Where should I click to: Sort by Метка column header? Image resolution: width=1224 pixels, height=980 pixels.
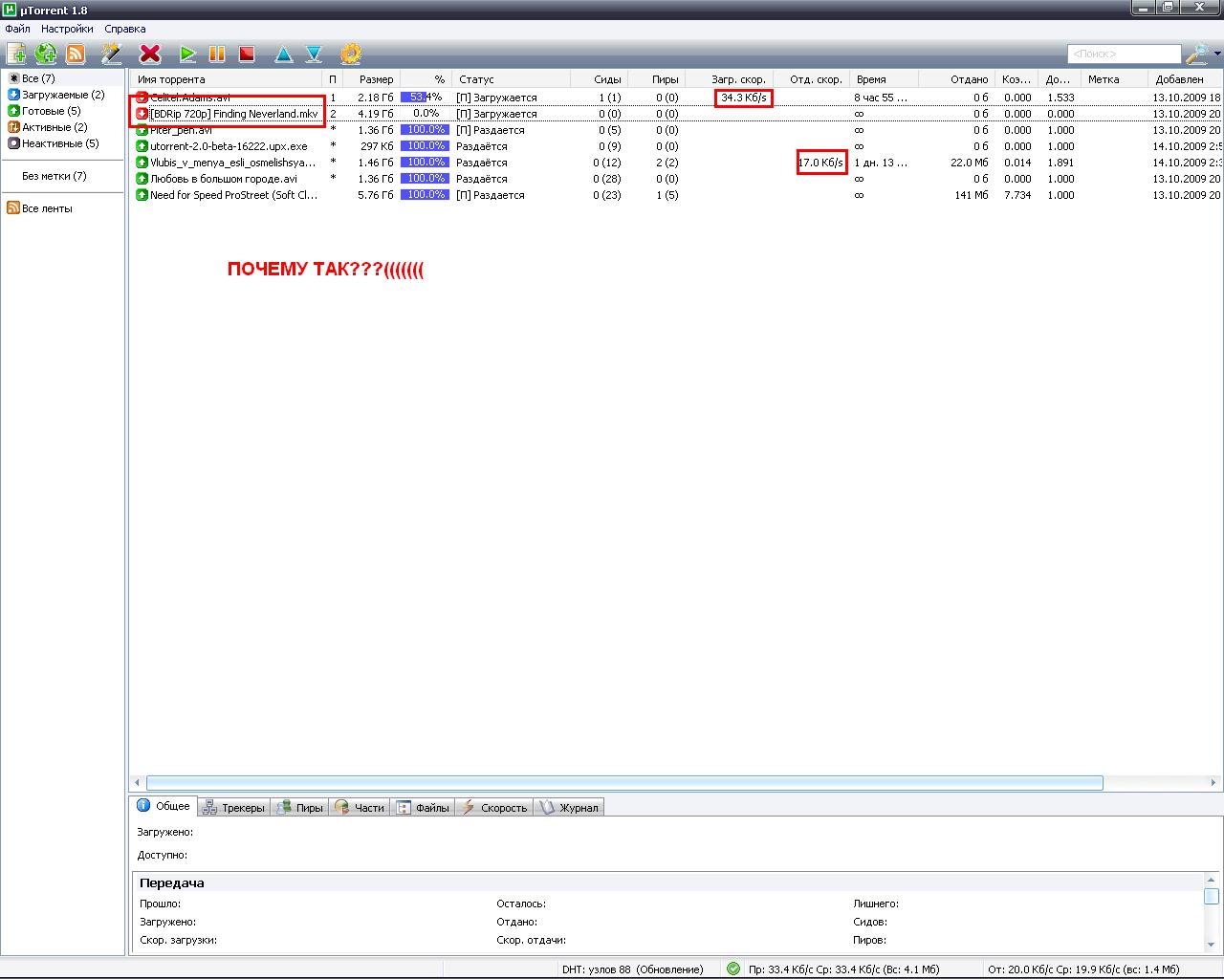coord(1114,79)
